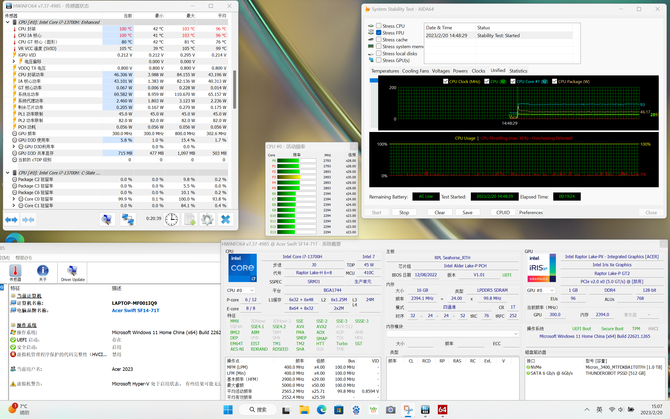Click the blue paw icon on taskbar
The height and width of the screenshot is (419, 670).
pyautogui.click(x=356, y=410)
